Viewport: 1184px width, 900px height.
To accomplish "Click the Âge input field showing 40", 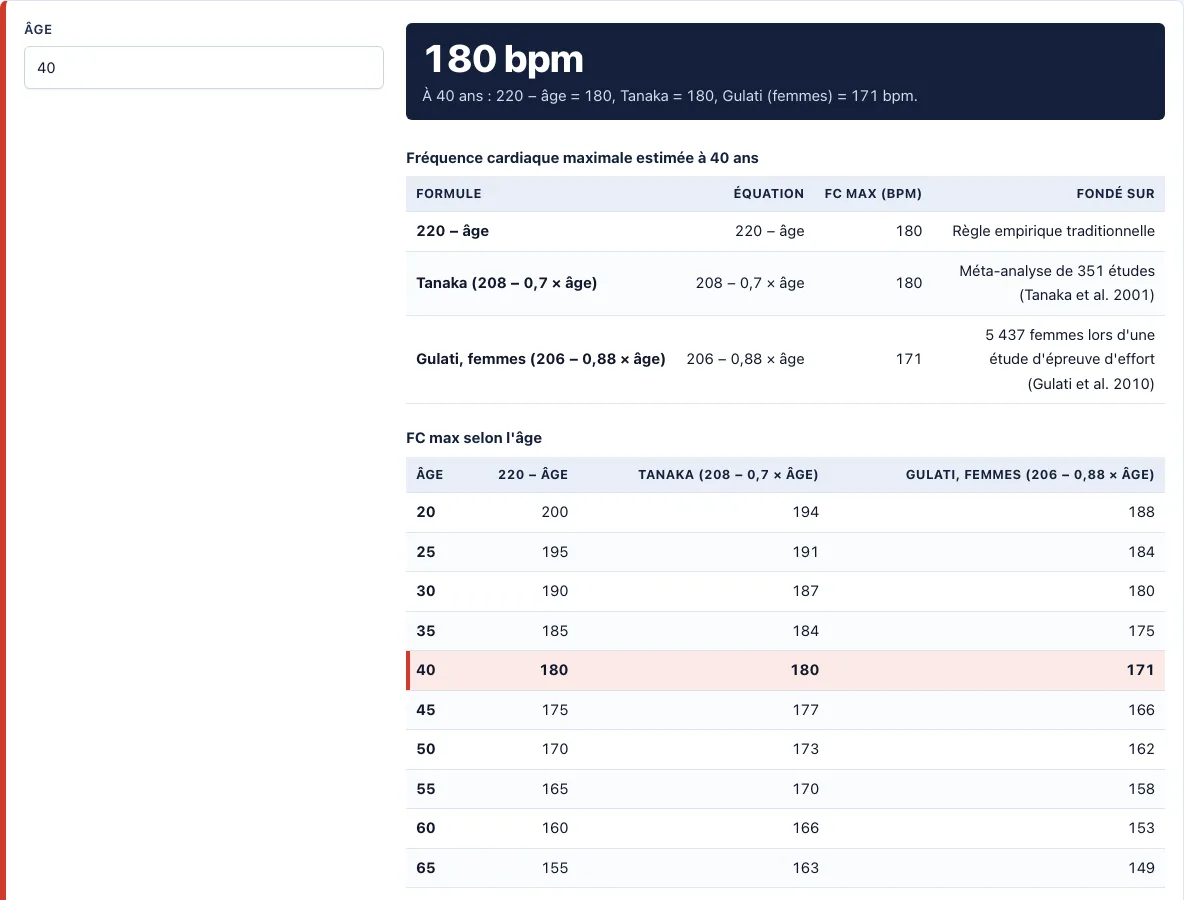I will pyautogui.click(x=204, y=67).
